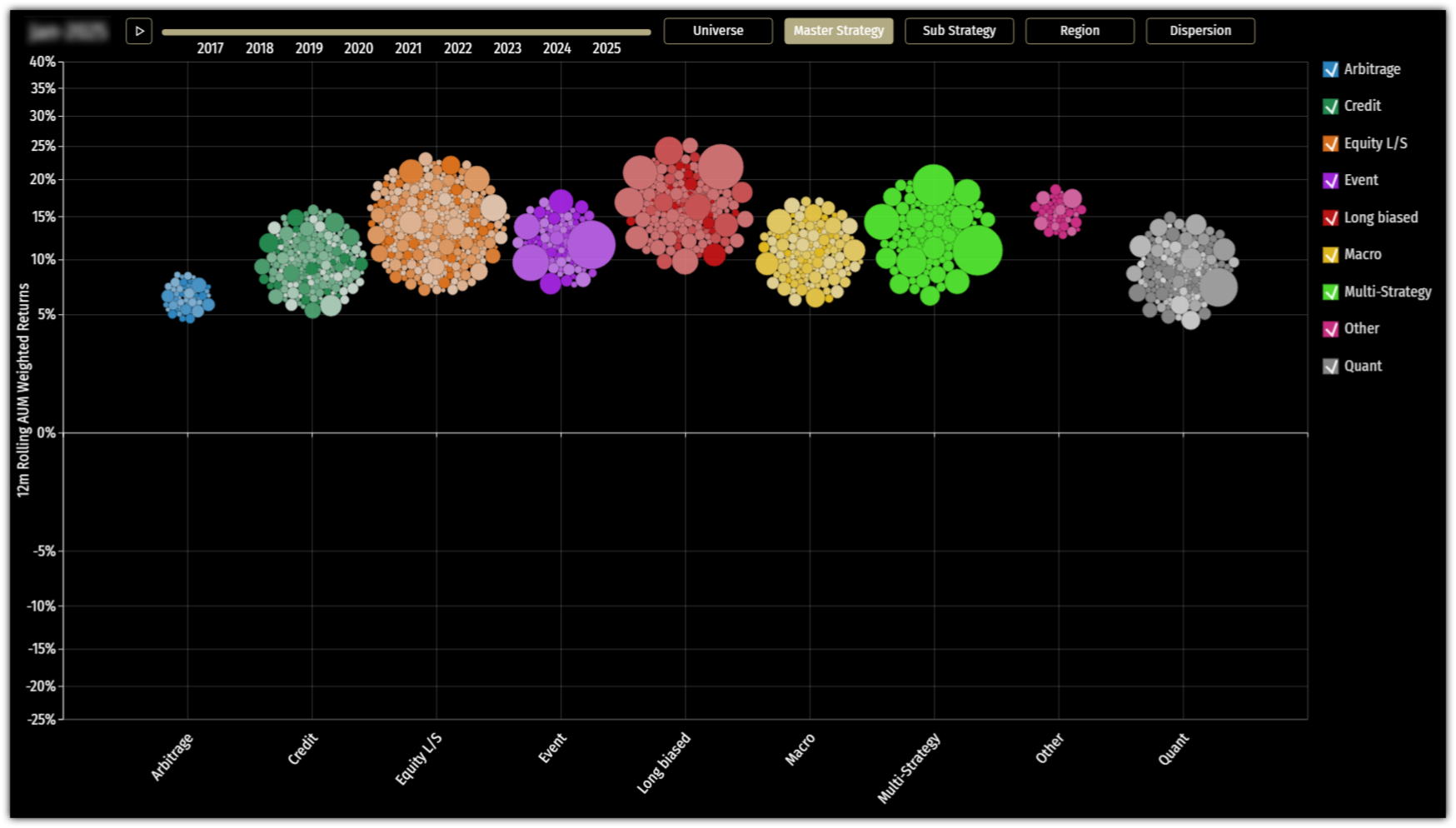Screen dimensions: 1456x828
Task: Click the timeline slider bar
Action: coord(406,32)
